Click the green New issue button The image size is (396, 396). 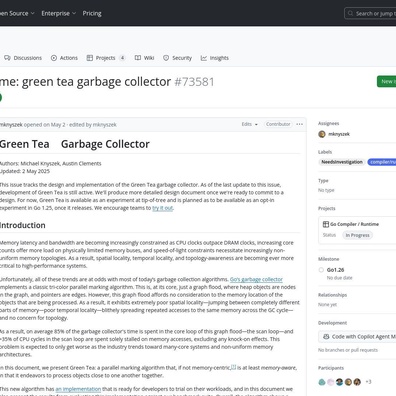[387, 81]
